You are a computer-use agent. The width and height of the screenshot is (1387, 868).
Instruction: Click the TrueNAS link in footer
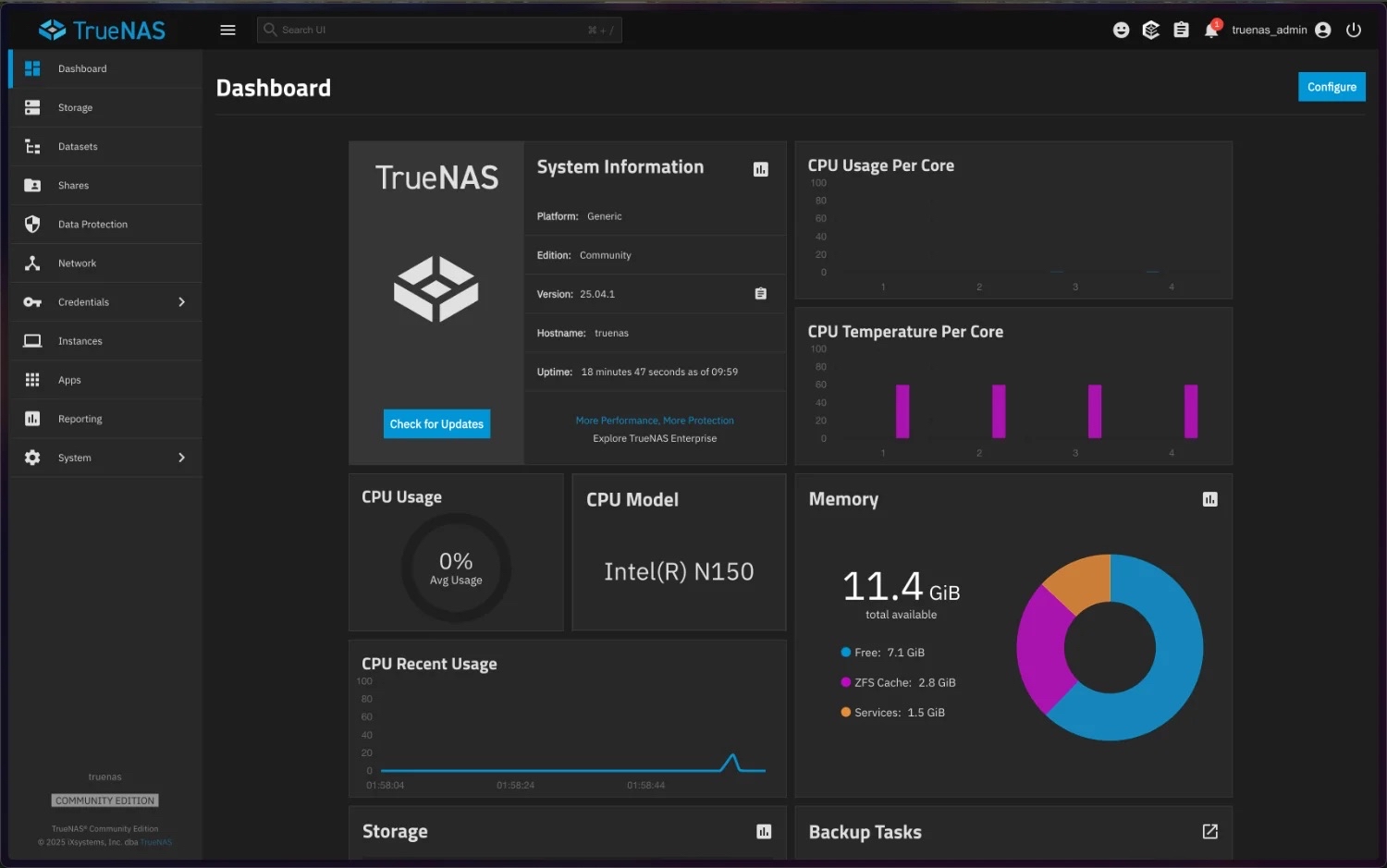click(x=156, y=842)
